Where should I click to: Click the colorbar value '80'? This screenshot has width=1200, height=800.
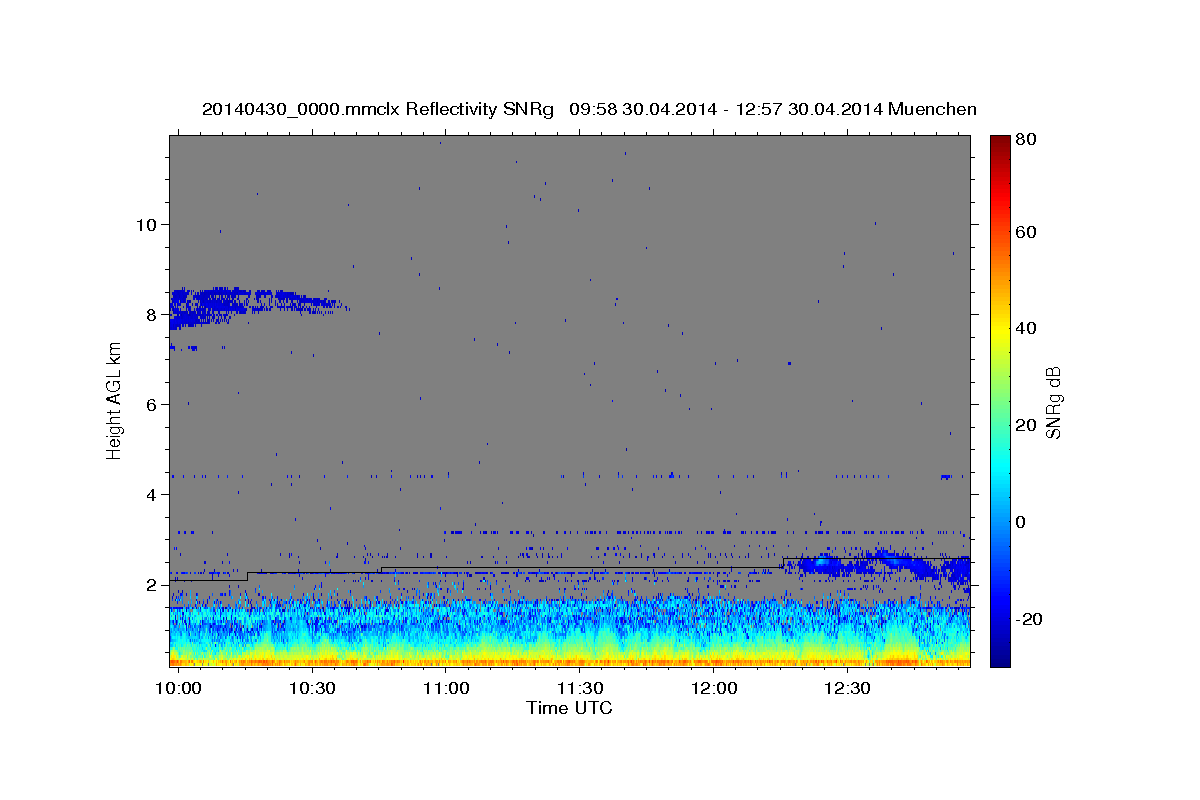click(x=1026, y=138)
